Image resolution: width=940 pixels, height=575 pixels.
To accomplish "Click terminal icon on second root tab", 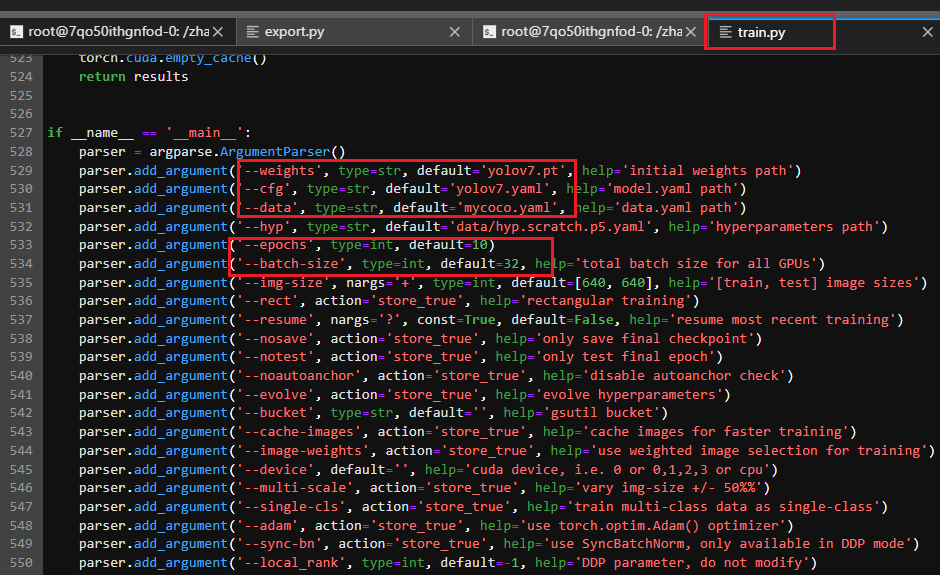I will point(489,32).
